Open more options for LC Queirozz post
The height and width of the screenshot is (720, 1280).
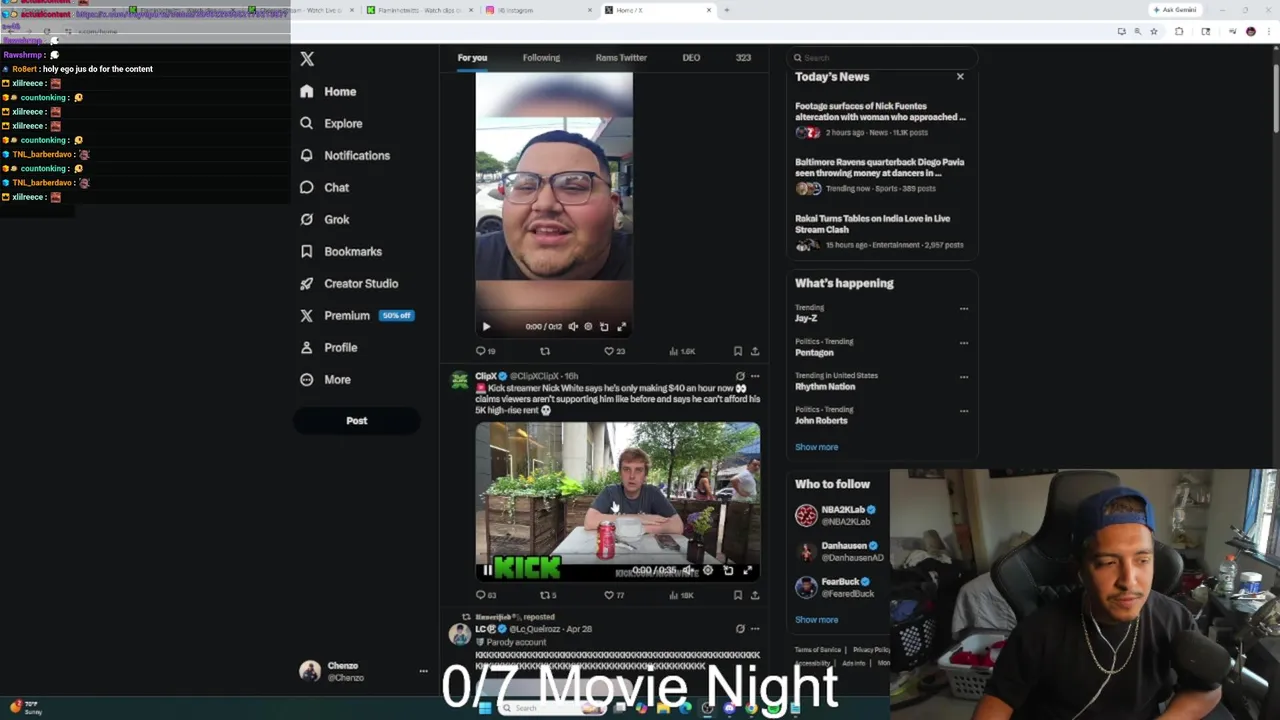tap(755, 629)
